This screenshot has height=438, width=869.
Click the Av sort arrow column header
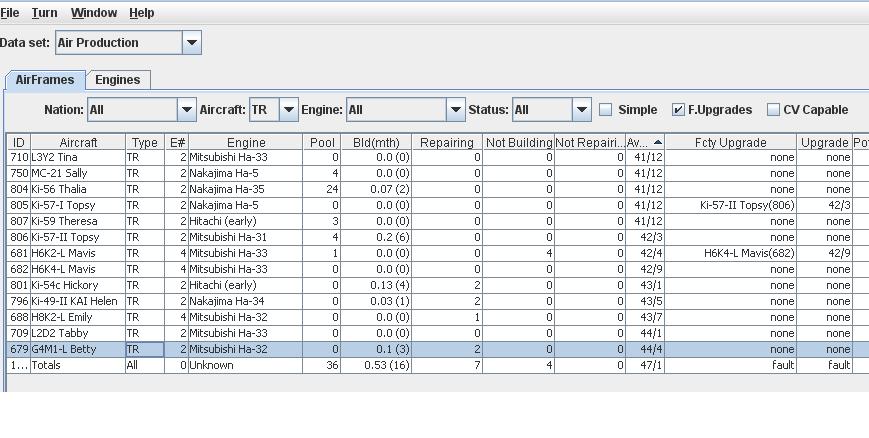(645, 142)
